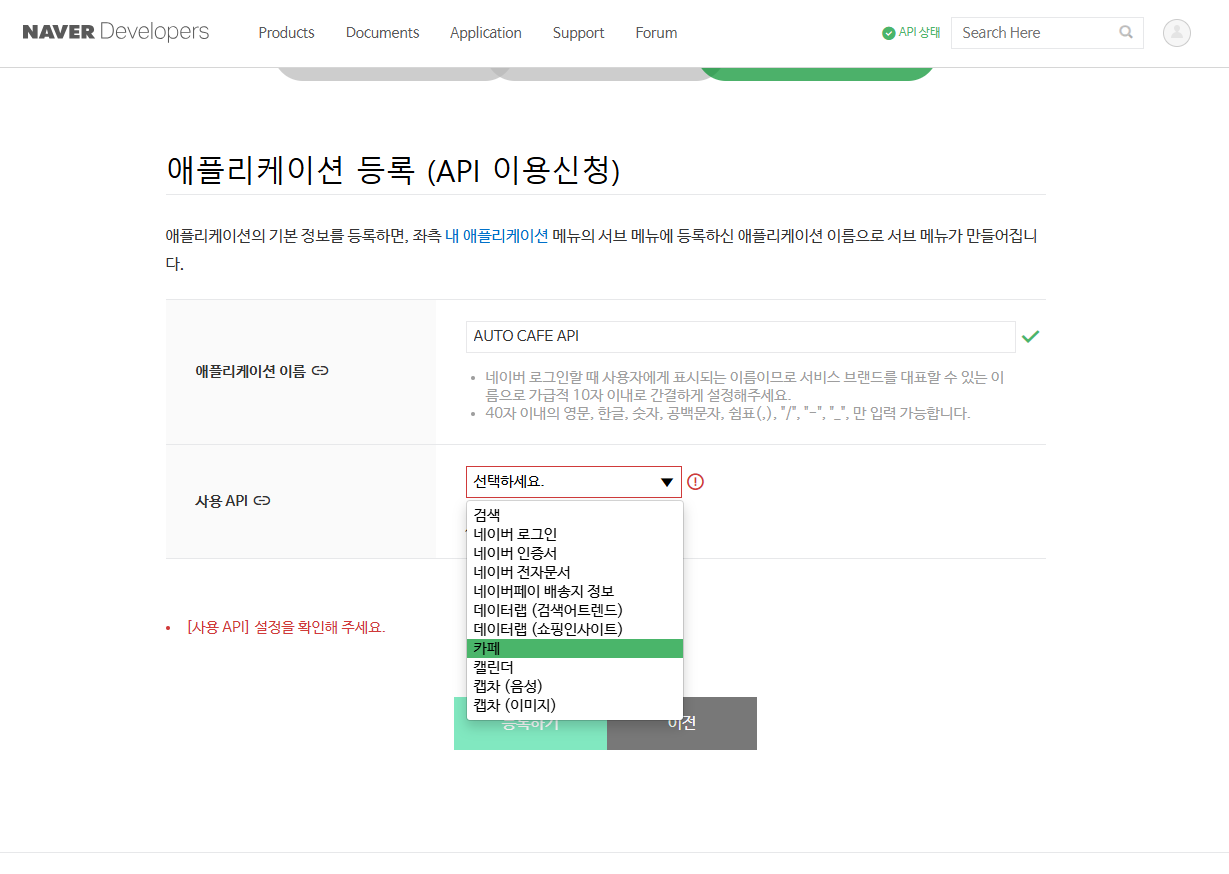Click the NAVER Developers logo
The width and height of the screenshot is (1229, 874).
(116, 32)
